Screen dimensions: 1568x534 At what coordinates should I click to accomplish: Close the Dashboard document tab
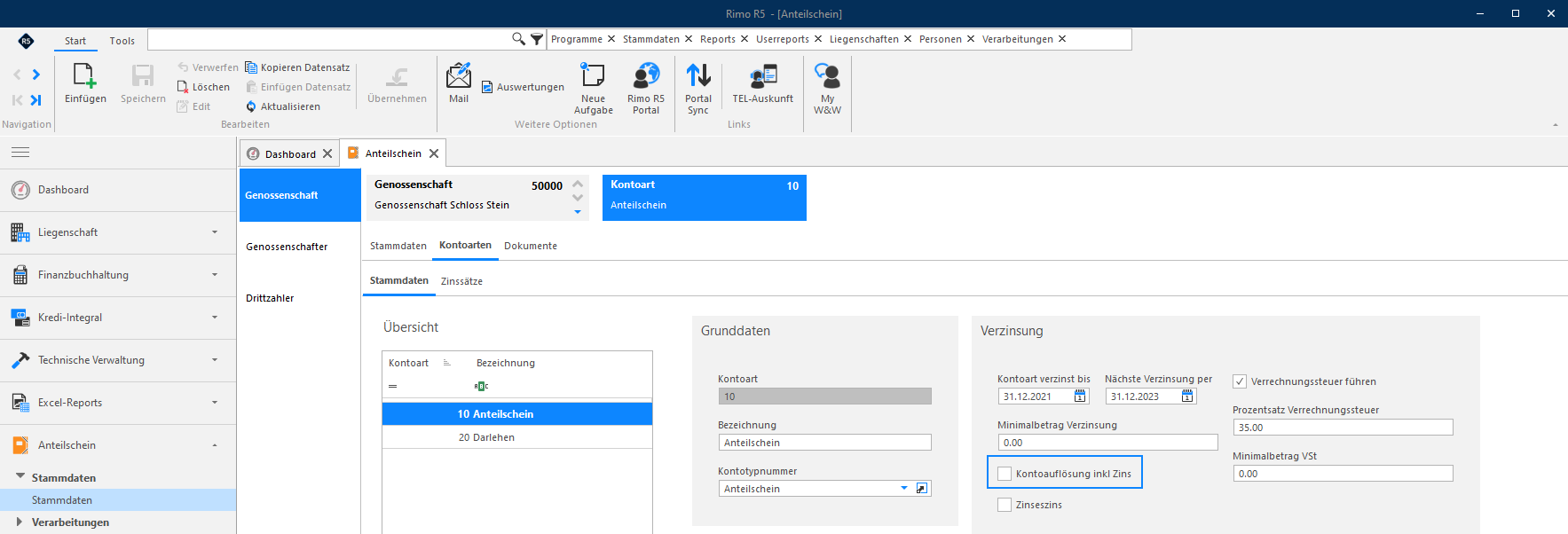coord(327,153)
